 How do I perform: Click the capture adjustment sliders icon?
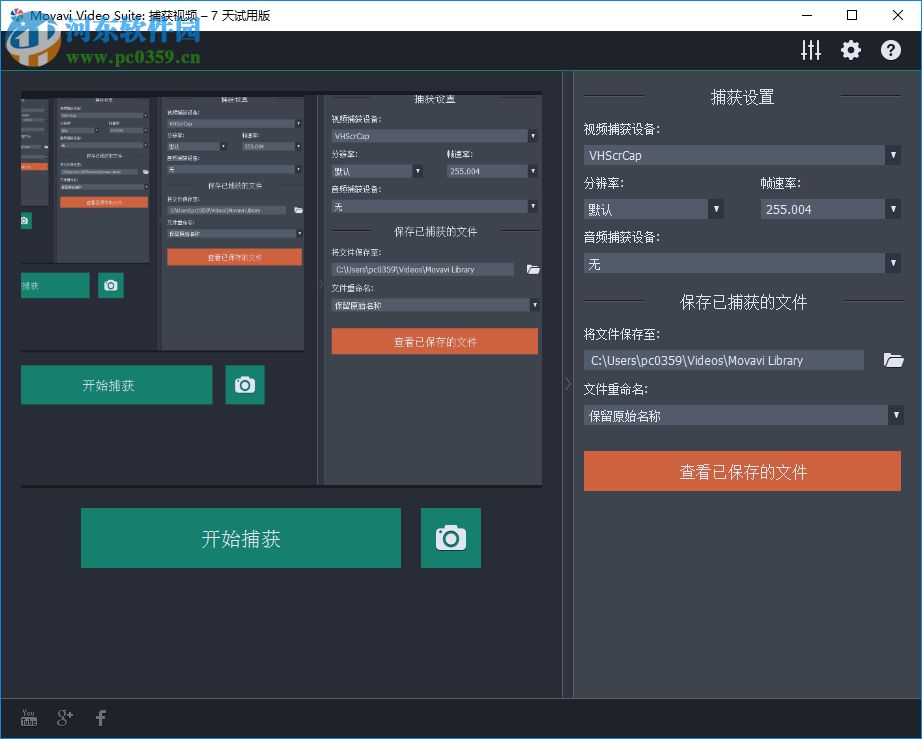pos(810,49)
